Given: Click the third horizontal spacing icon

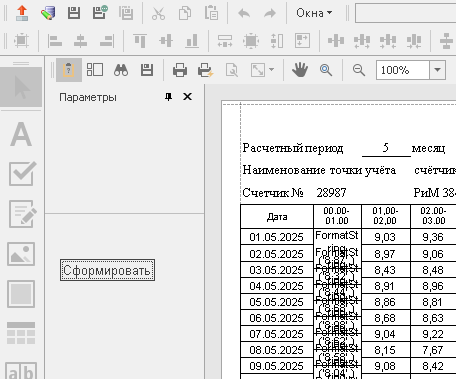Looking at the screenshot, I should 388,41.
